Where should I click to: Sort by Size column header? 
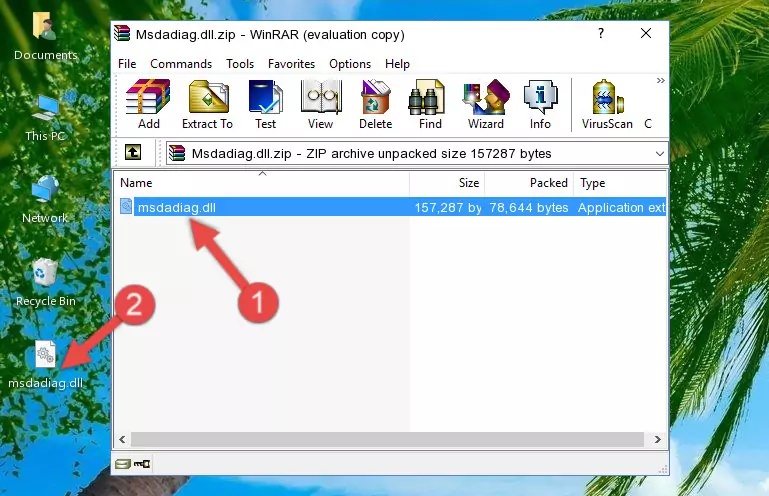[447, 183]
